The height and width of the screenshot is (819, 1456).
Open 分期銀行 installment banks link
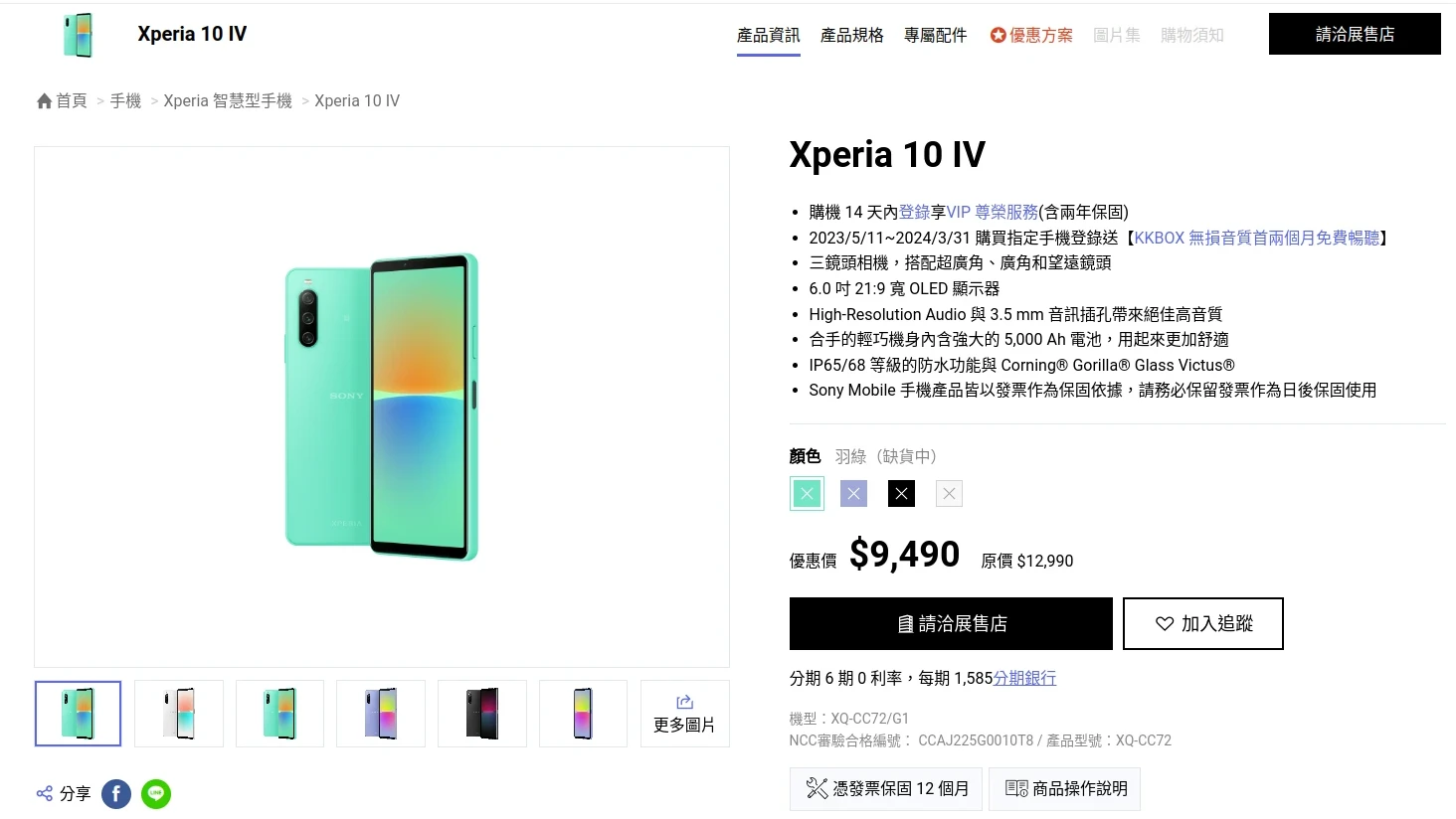(x=1024, y=678)
